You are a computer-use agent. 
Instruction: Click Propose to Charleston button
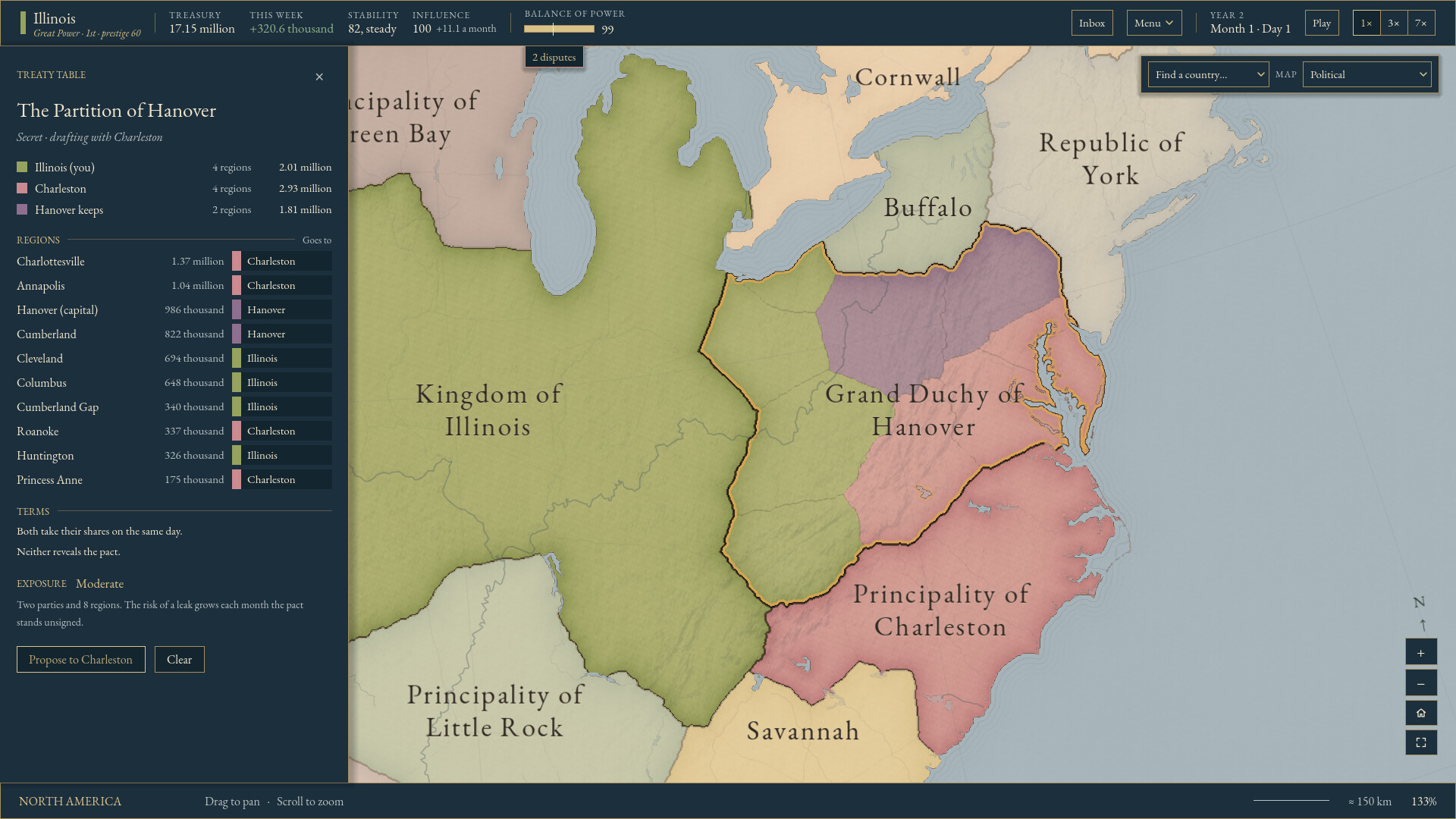click(x=81, y=659)
